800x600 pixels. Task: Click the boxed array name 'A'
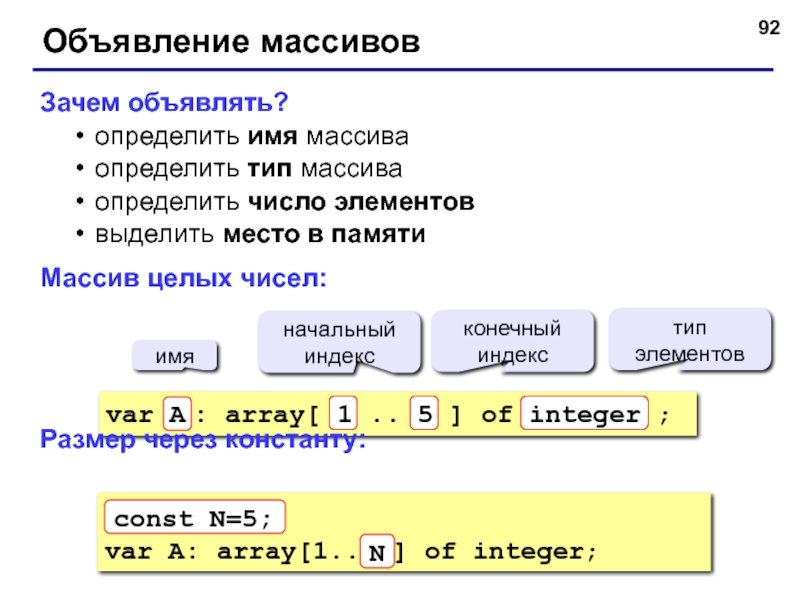tap(178, 414)
